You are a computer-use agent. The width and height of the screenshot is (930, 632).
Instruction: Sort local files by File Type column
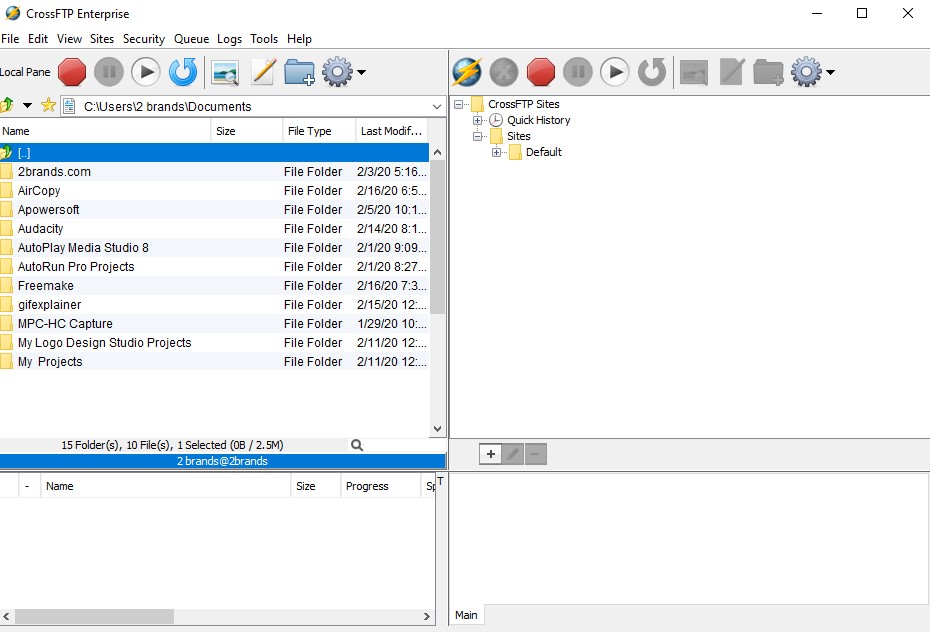(319, 131)
